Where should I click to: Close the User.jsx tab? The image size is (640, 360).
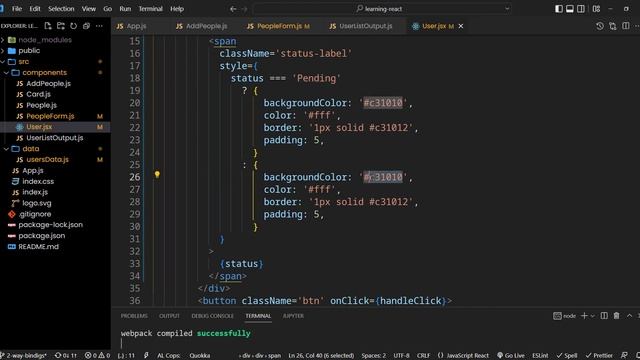point(461,26)
